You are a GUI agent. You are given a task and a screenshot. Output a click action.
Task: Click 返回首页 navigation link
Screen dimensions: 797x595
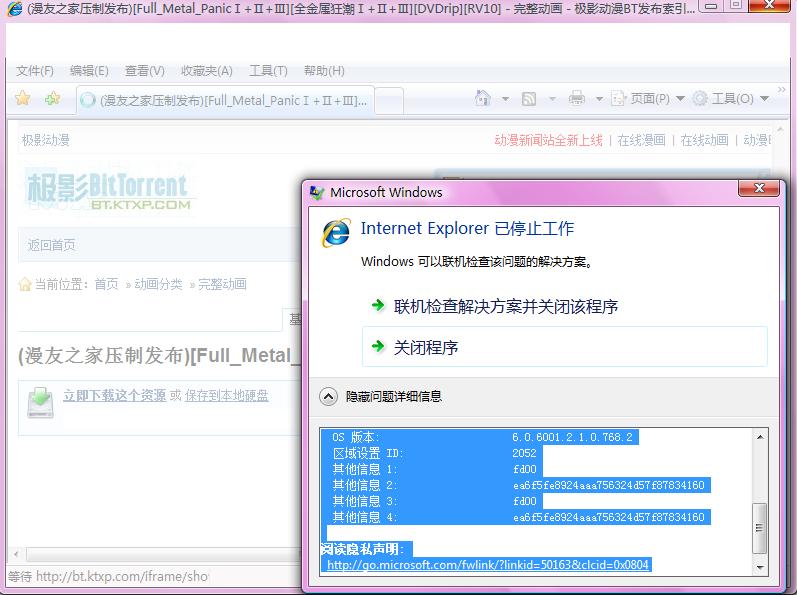(x=51, y=245)
